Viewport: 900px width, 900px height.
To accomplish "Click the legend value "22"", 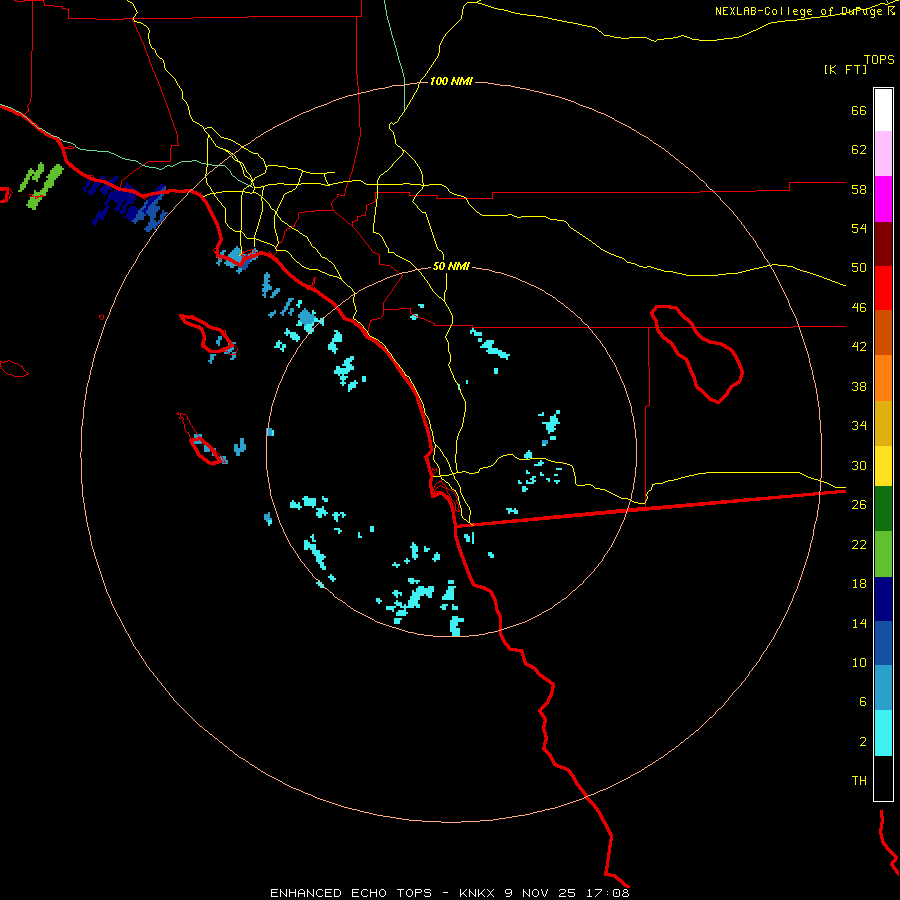I will point(859,544).
